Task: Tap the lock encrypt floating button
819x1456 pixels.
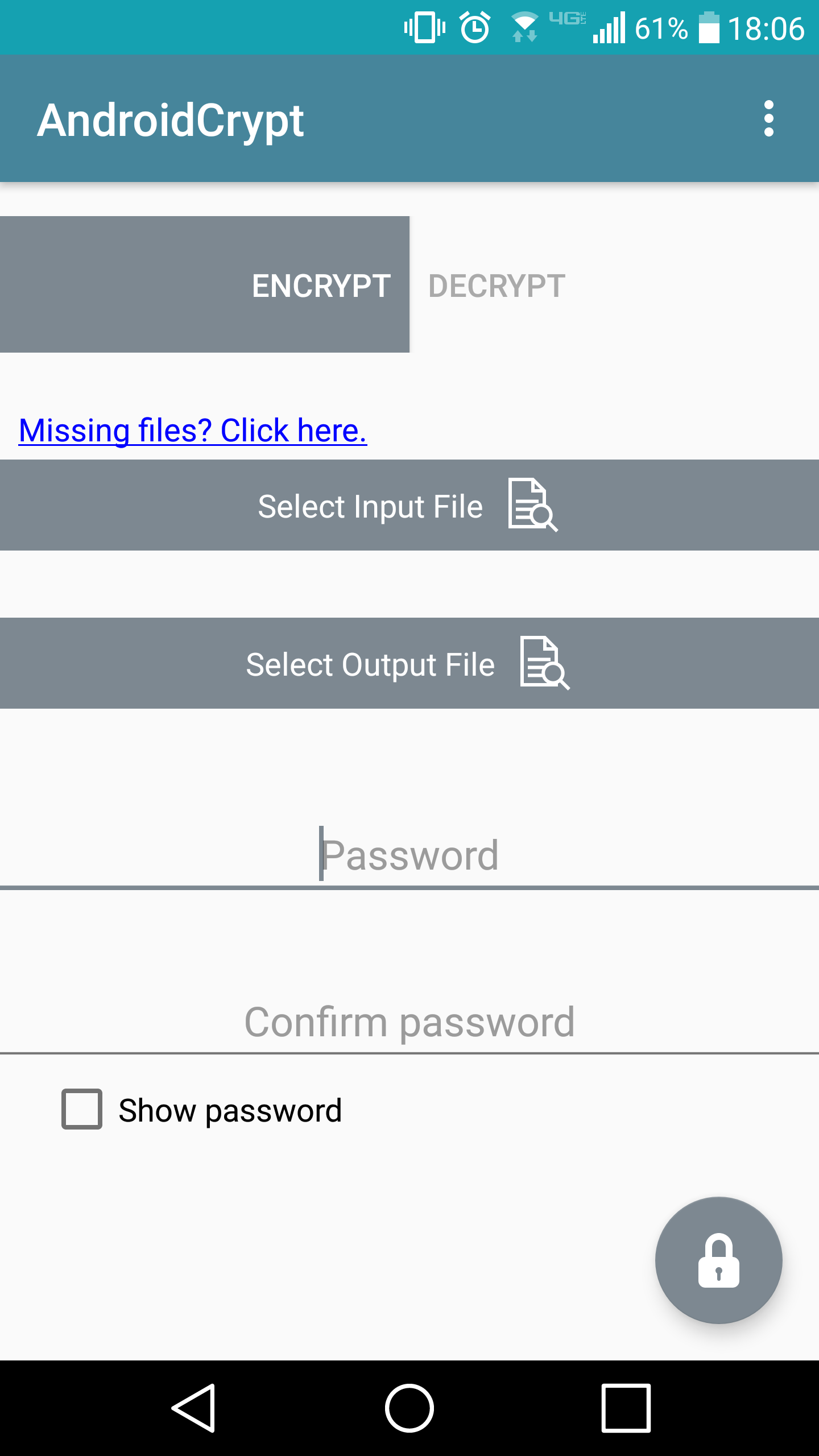Action: click(718, 1260)
